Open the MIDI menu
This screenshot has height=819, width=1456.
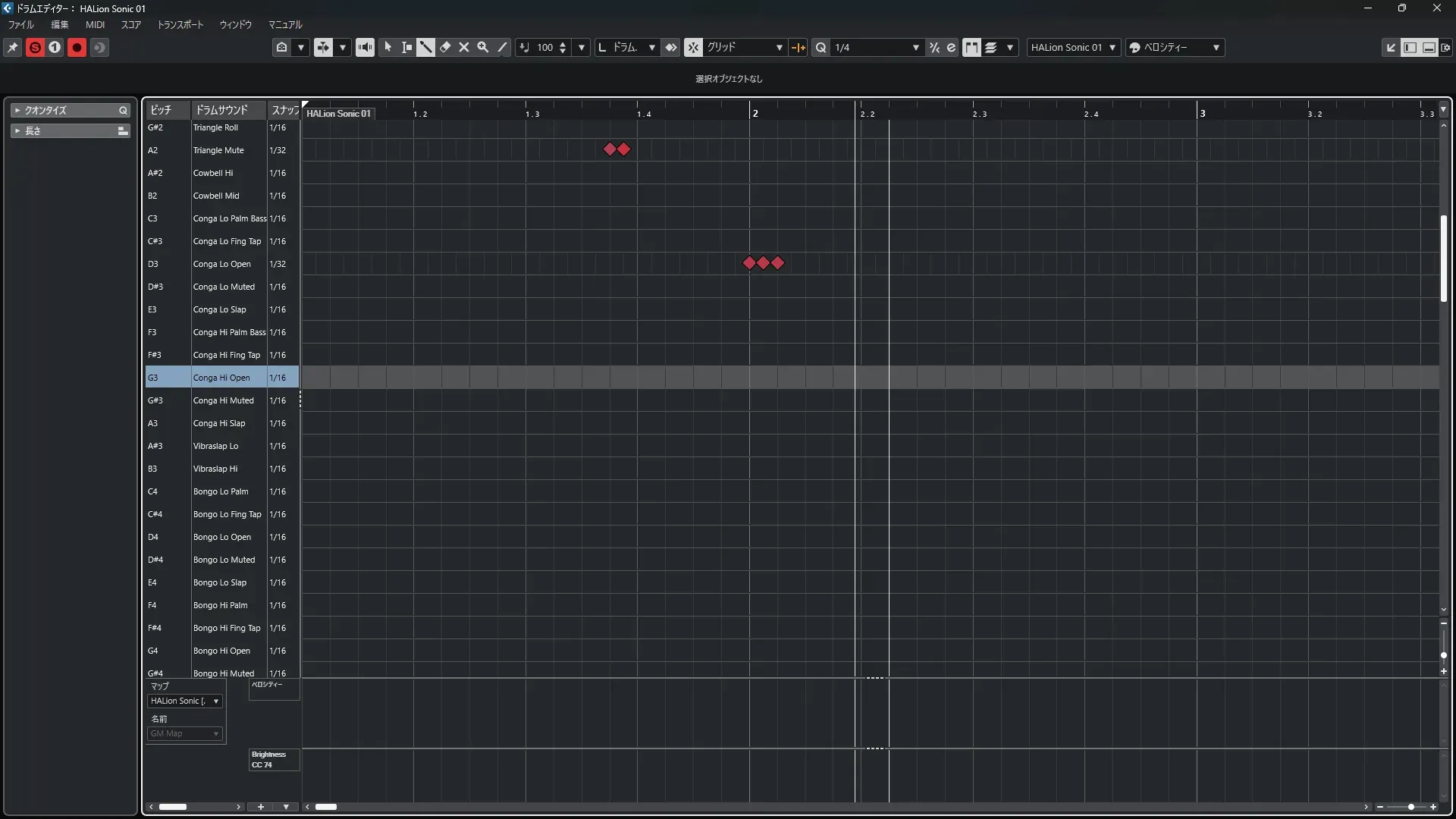(95, 25)
